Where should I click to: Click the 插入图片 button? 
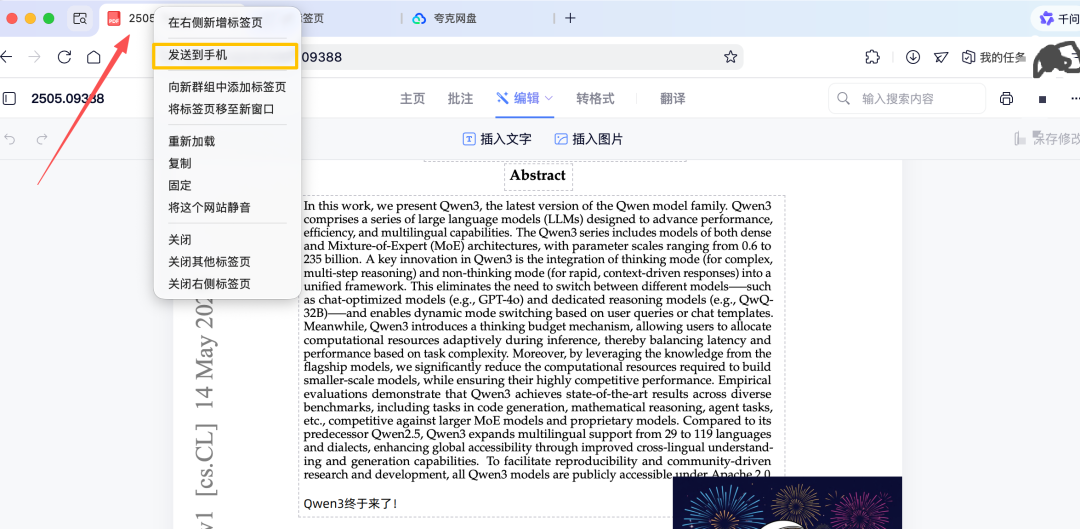(x=588, y=139)
